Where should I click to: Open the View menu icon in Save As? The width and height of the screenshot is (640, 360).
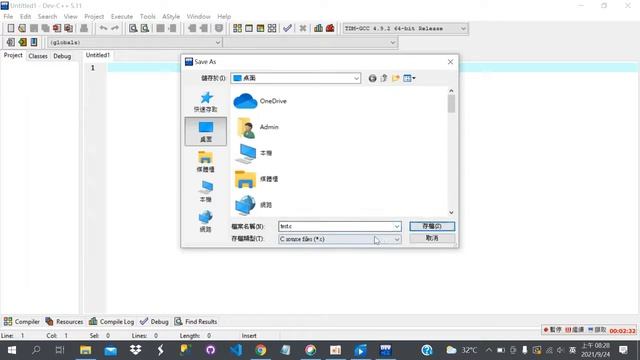[x=409, y=78]
